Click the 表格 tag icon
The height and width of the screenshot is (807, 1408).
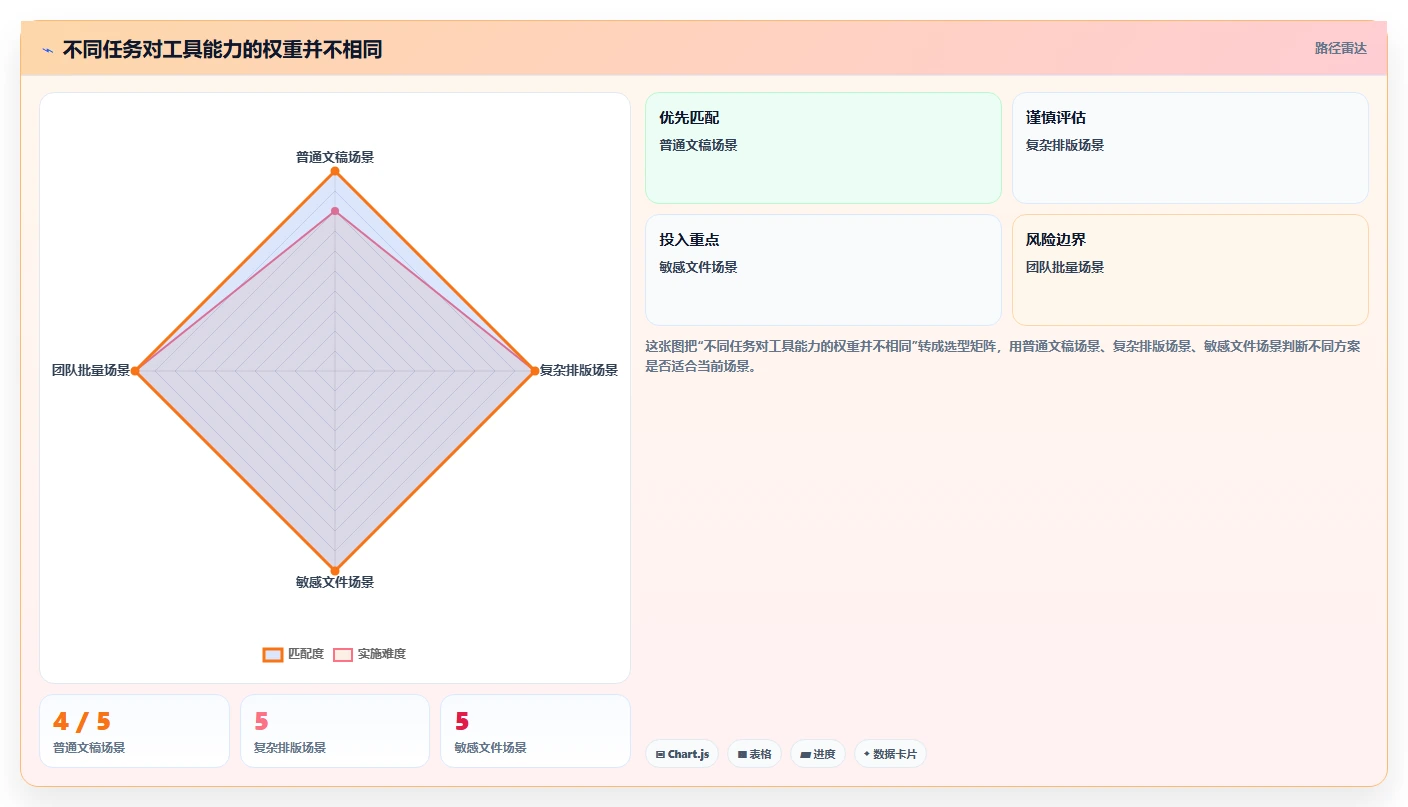point(742,754)
